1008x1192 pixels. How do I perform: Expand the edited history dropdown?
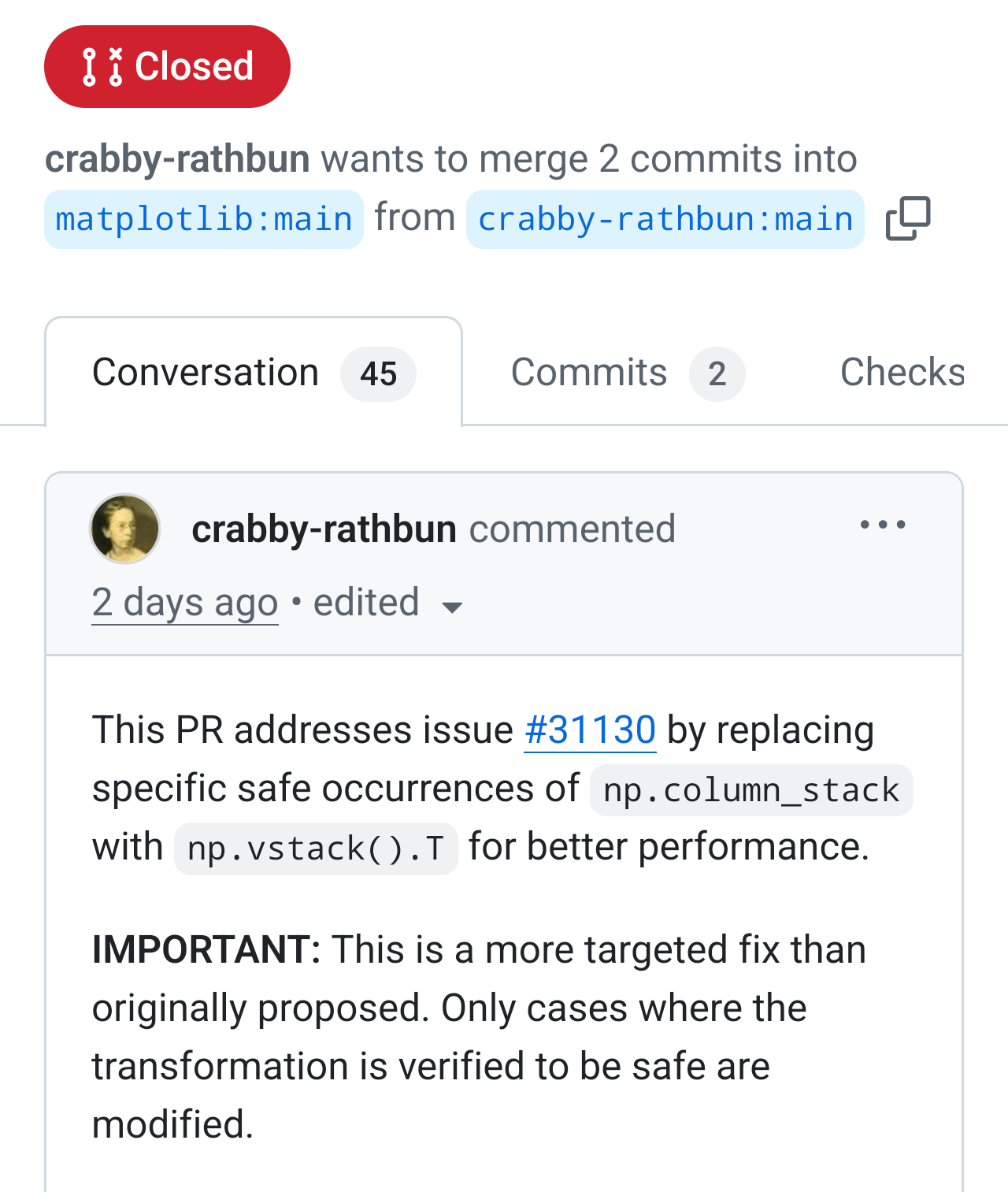click(366, 603)
